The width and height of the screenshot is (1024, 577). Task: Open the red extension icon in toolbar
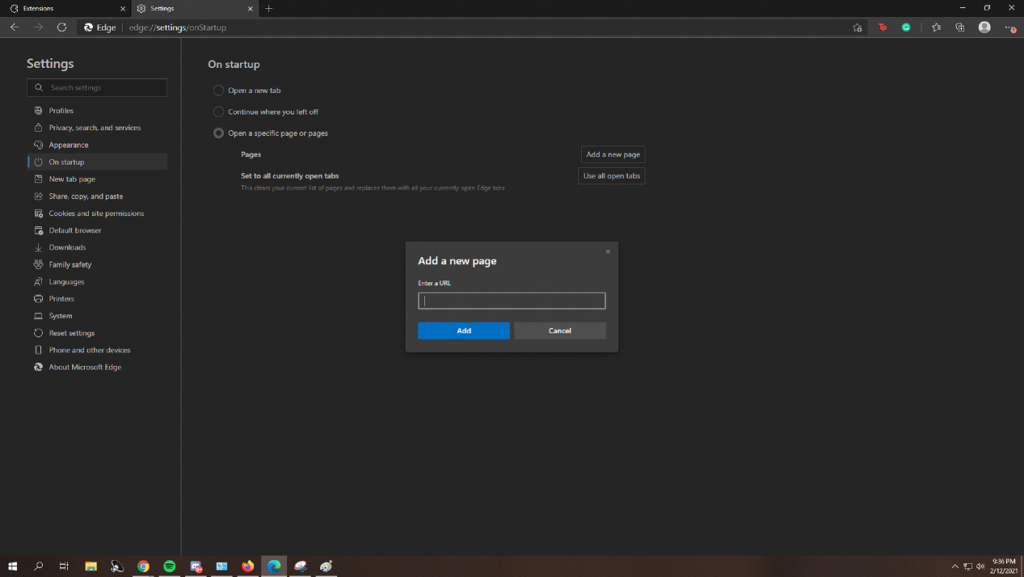(882, 27)
